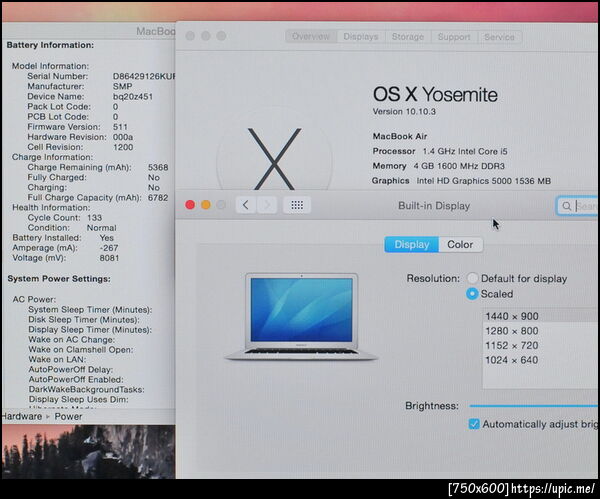The height and width of the screenshot is (499, 600).
Task: Select Default for display resolution
Action: [x=472, y=278]
